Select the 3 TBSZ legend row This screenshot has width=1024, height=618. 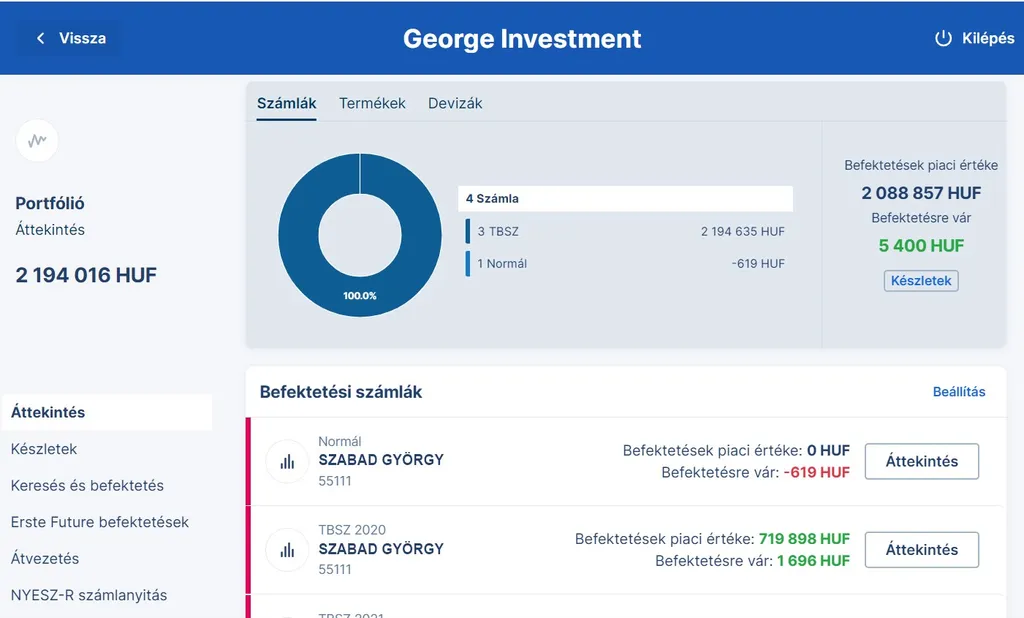pos(625,231)
